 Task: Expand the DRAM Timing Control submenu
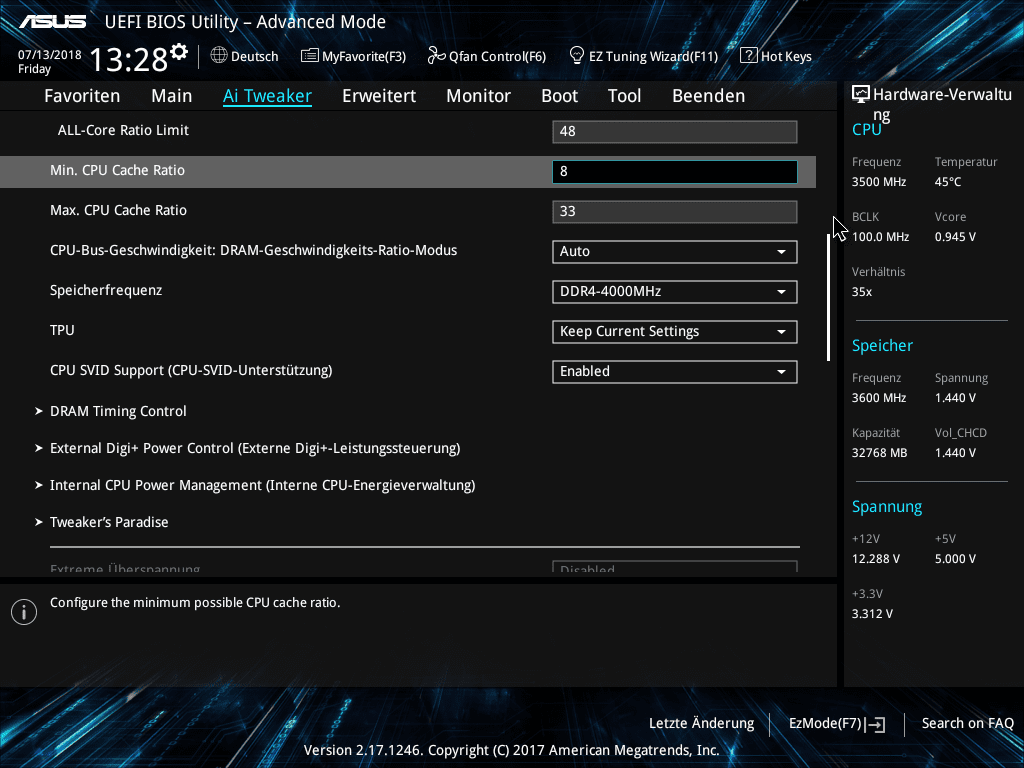(x=118, y=411)
